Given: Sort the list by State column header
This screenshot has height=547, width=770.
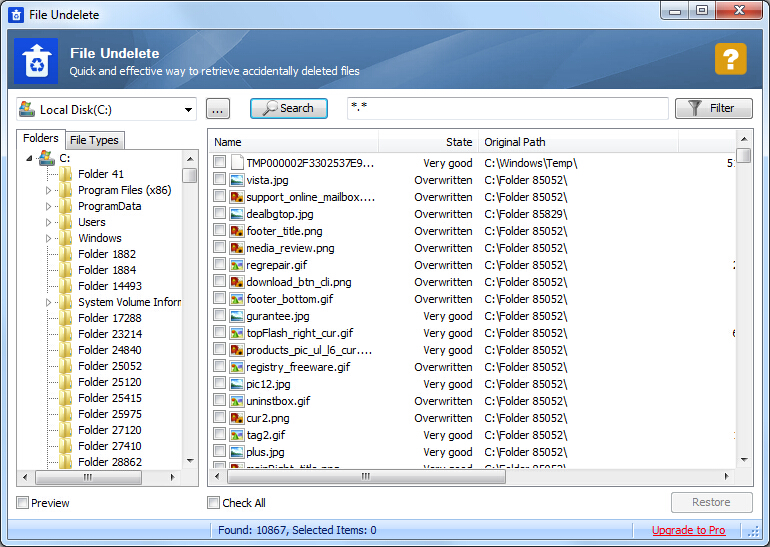Looking at the screenshot, I should click(x=428, y=142).
